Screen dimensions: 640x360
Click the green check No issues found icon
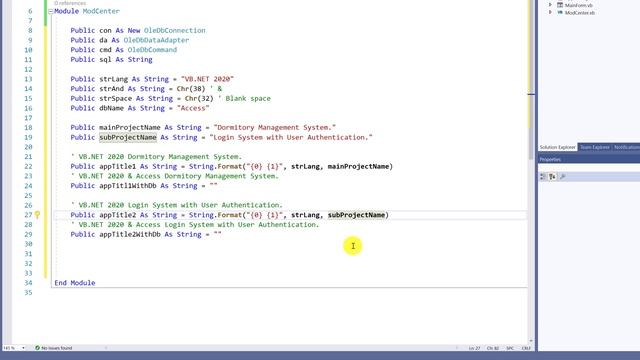pyautogui.click(x=38, y=348)
